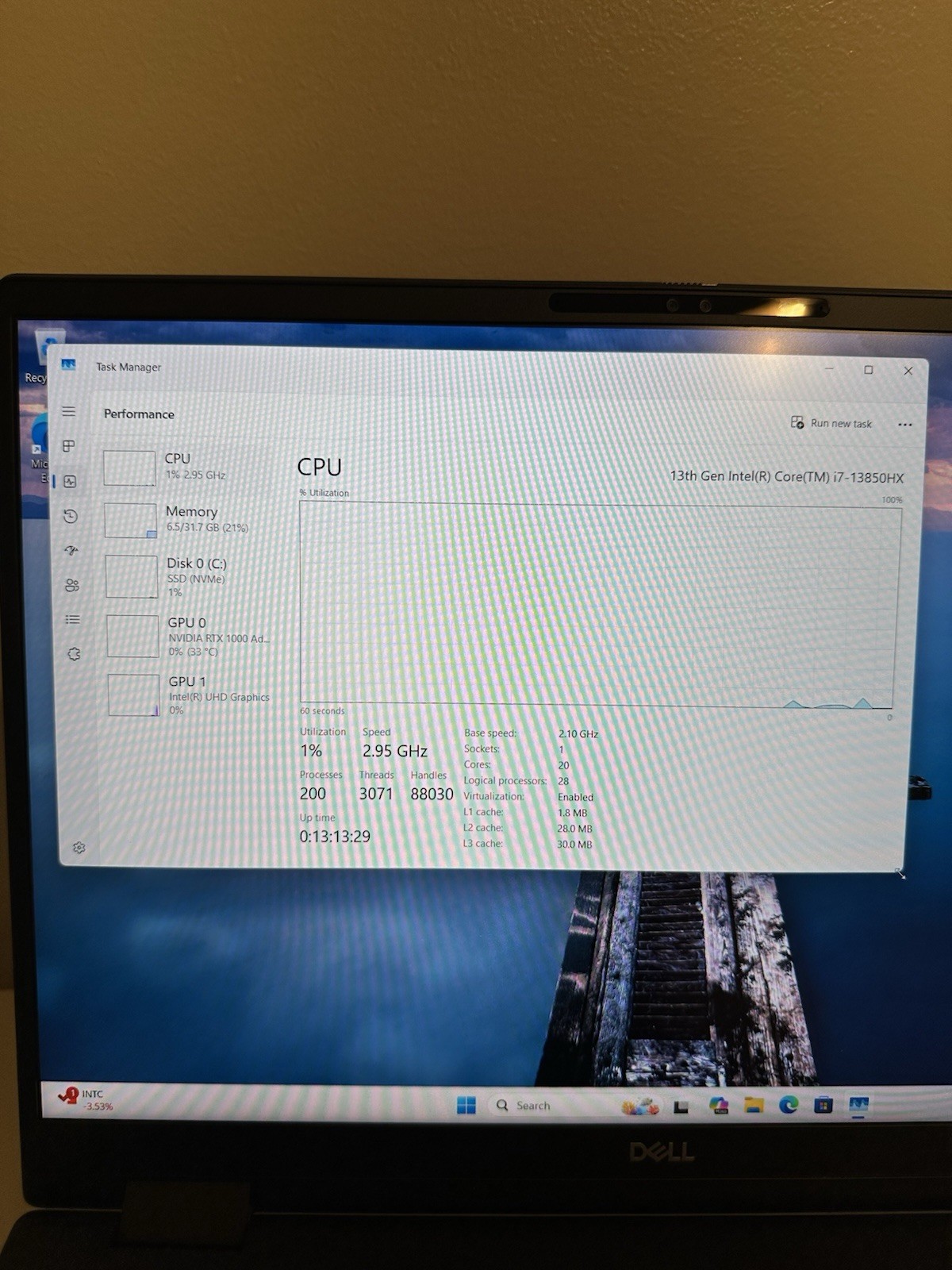Viewport: 952px width, 1270px height.
Task: Click the up time value '0:13:13:29'
Action: tap(335, 836)
